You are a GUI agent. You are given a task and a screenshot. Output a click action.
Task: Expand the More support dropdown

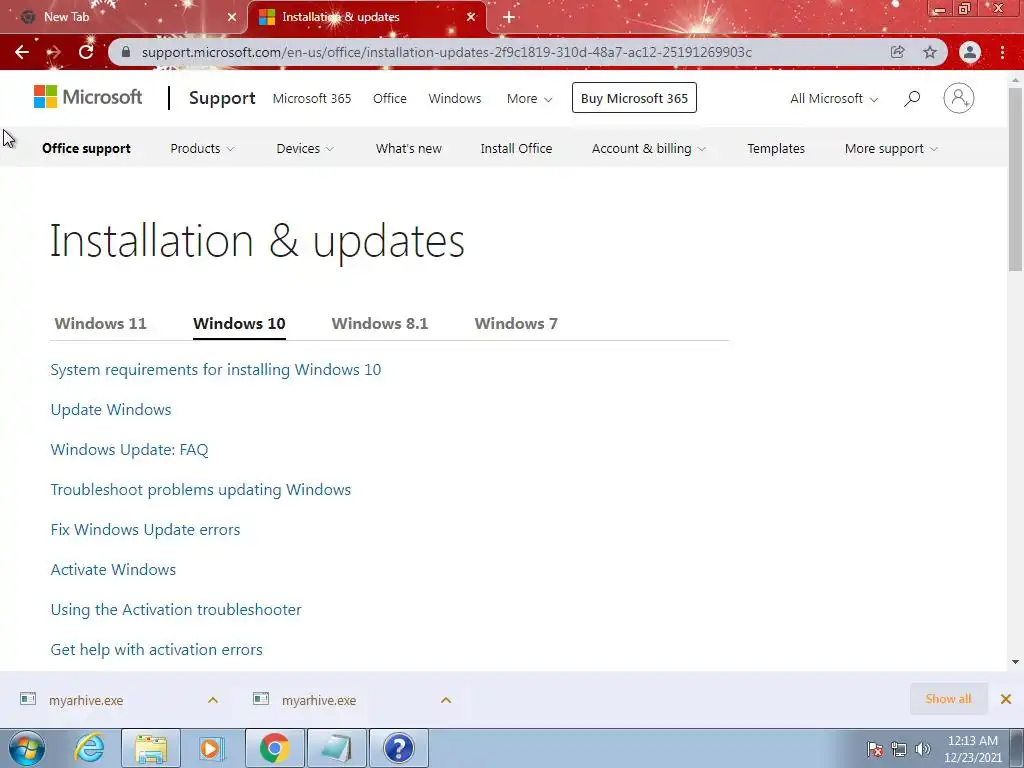[x=891, y=149]
